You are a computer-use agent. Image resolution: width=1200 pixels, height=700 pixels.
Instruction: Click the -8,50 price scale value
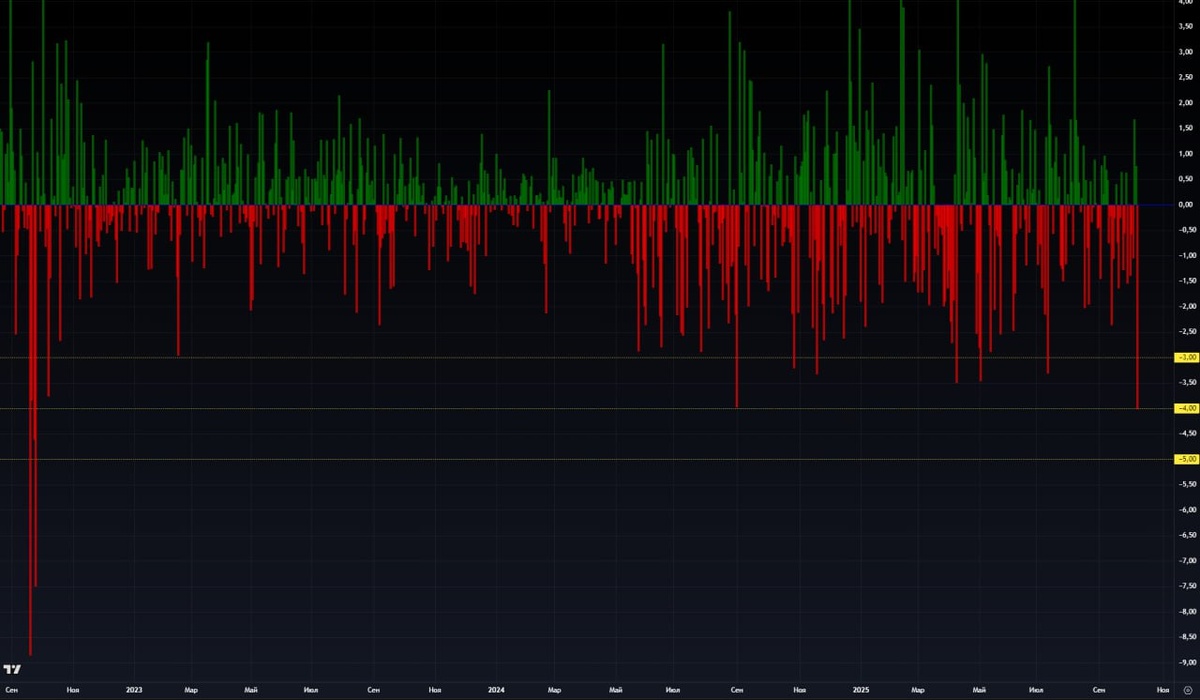pyautogui.click(x=1187, y=637)
